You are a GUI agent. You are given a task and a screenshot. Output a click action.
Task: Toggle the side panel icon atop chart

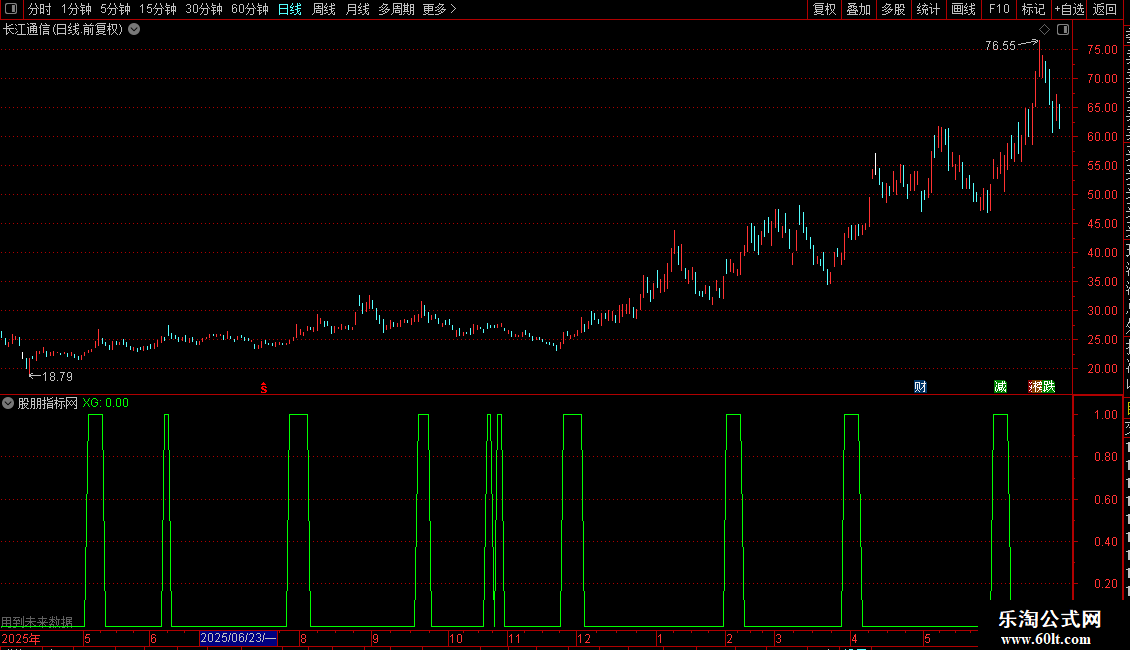point(1063,30)
